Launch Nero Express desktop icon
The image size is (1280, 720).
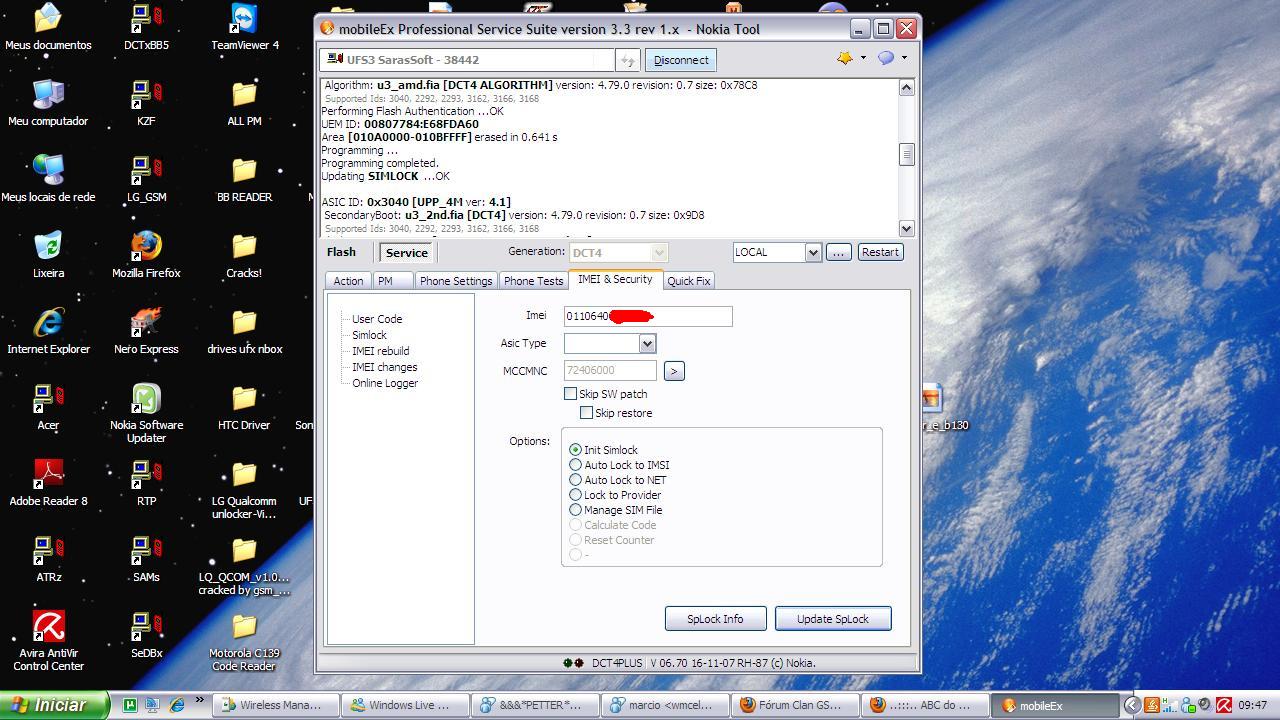pyautogui.click(x=146, y=331)
